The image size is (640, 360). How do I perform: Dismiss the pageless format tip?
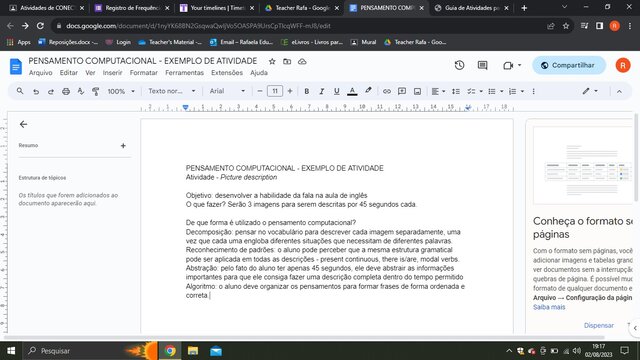(x=598, y=325)
